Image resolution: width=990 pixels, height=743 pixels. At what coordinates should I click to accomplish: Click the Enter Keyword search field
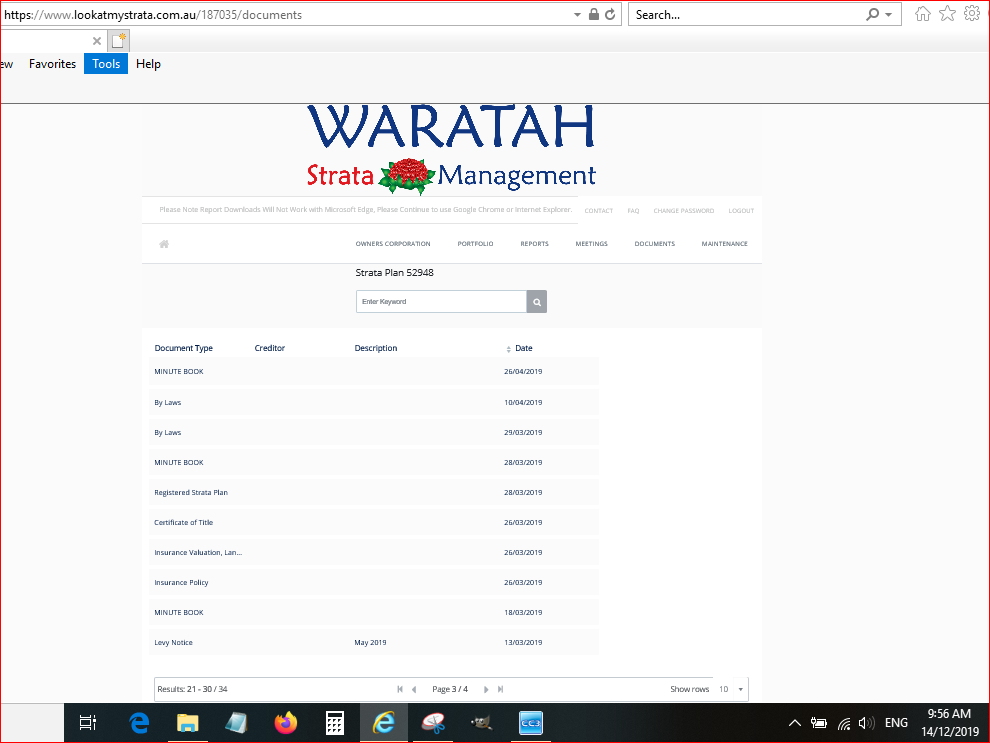click(x=441, y=302)
